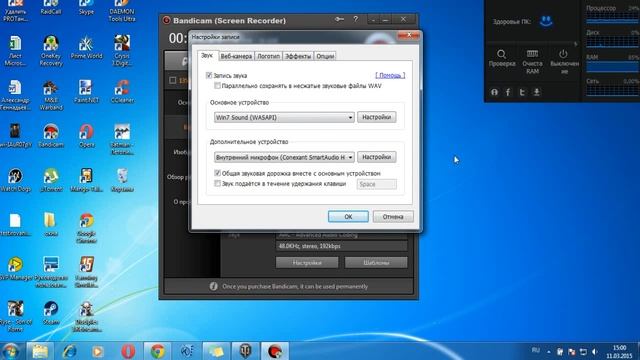Open the DAEMON Tools Ultra shortcut

(x=122, y=11)
